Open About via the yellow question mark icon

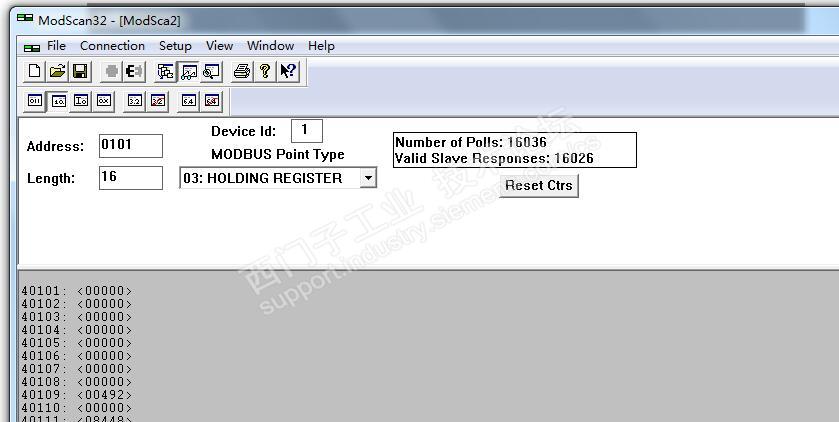click(x=265, y=71)
